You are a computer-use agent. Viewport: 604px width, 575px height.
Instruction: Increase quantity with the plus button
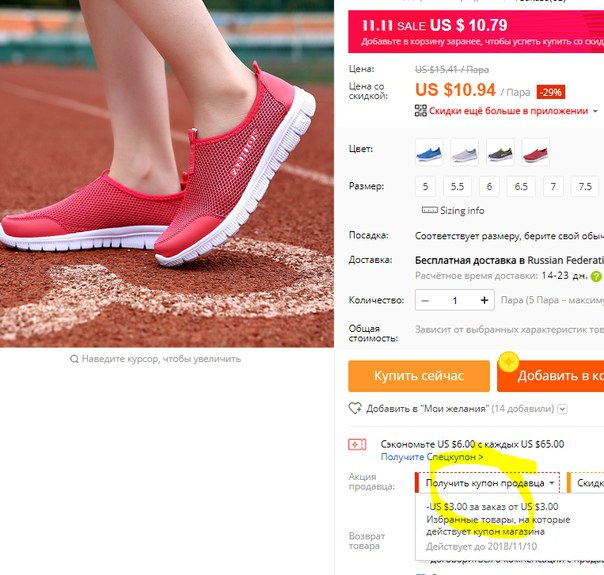click(484, 300)
